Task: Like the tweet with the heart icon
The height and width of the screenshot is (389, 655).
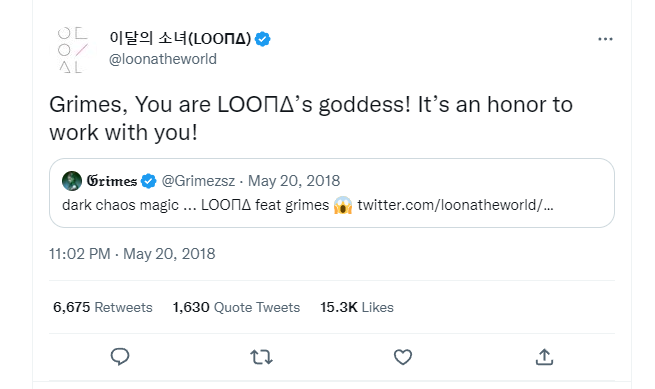Action: point(403,357)
